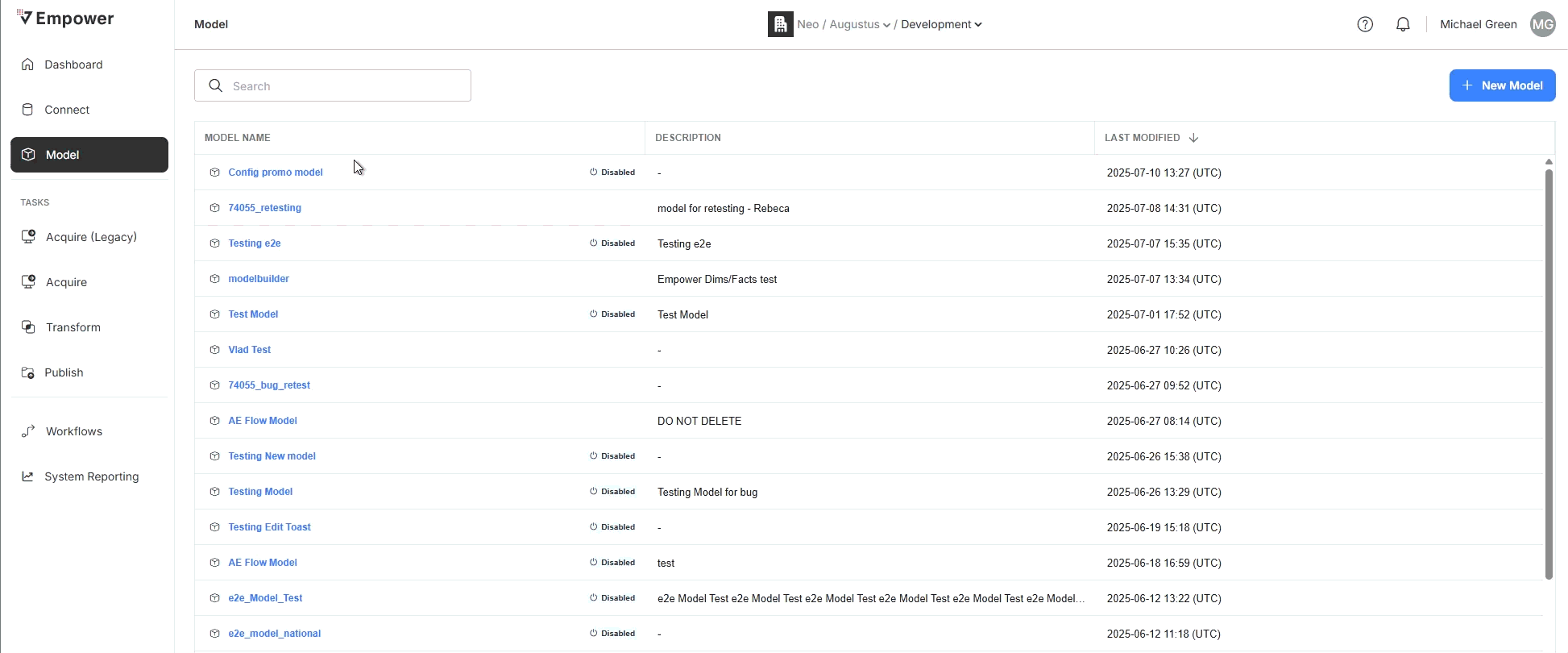
Task: Click cube icon beside Config promo model
Action: [214, 173]
